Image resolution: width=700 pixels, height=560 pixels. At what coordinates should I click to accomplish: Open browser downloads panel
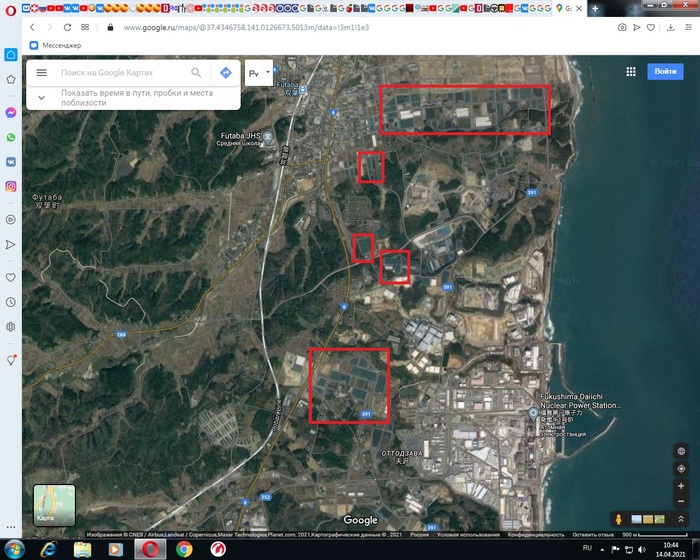coord(671,27)
